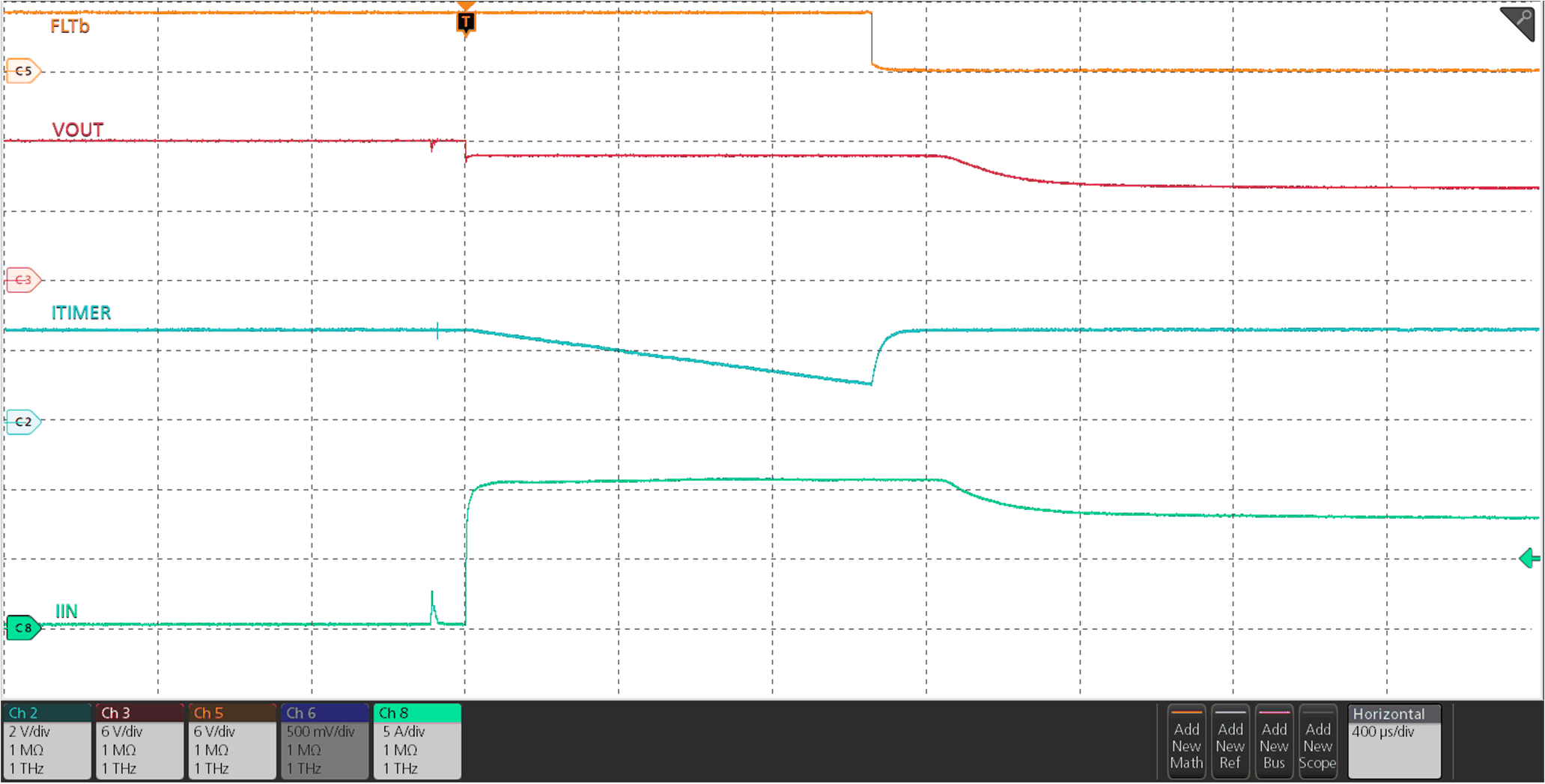Click the Add New Bus button

(1274, 742)
